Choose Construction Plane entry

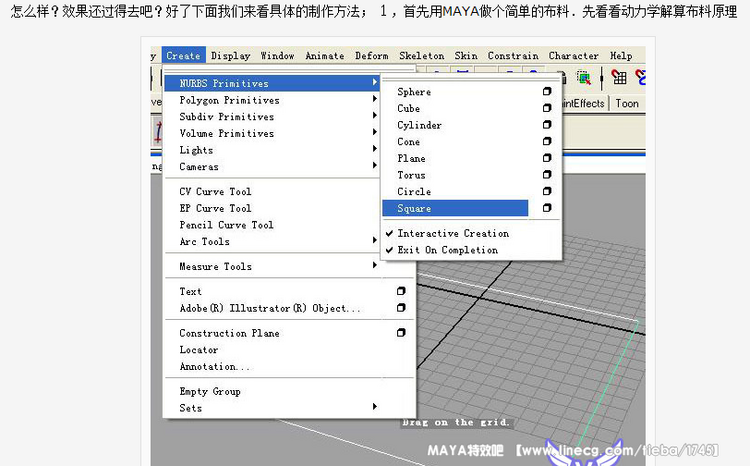pyautogui.click(x=229, y=333)
